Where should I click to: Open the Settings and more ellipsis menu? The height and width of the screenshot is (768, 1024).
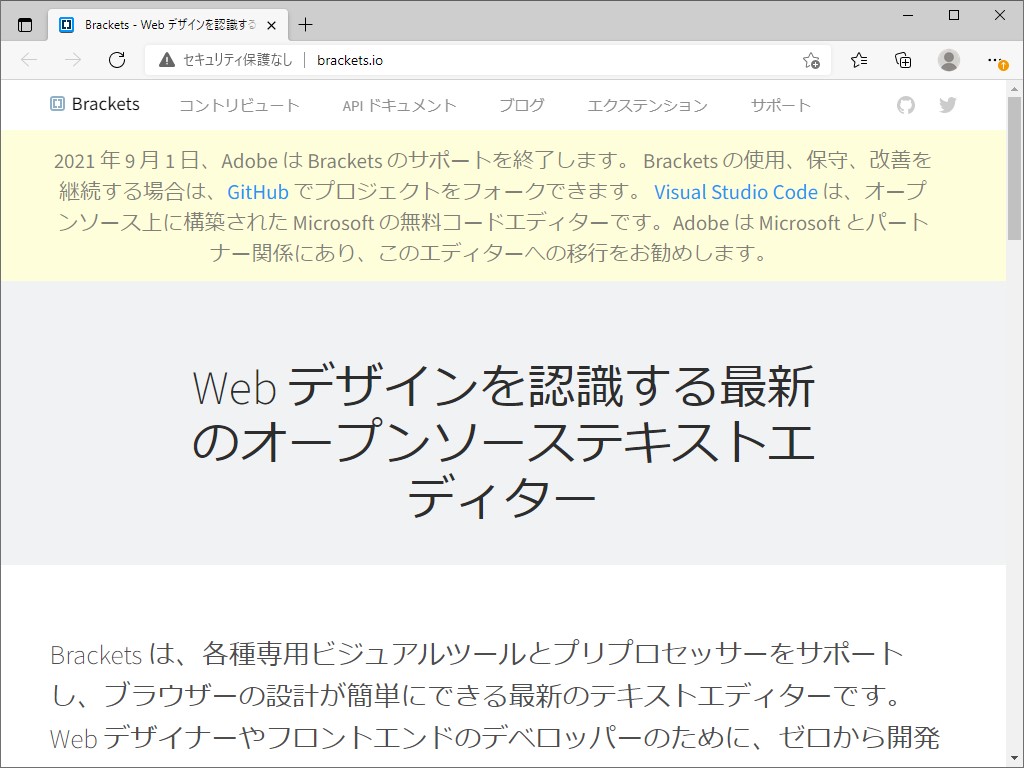(995, 60)
